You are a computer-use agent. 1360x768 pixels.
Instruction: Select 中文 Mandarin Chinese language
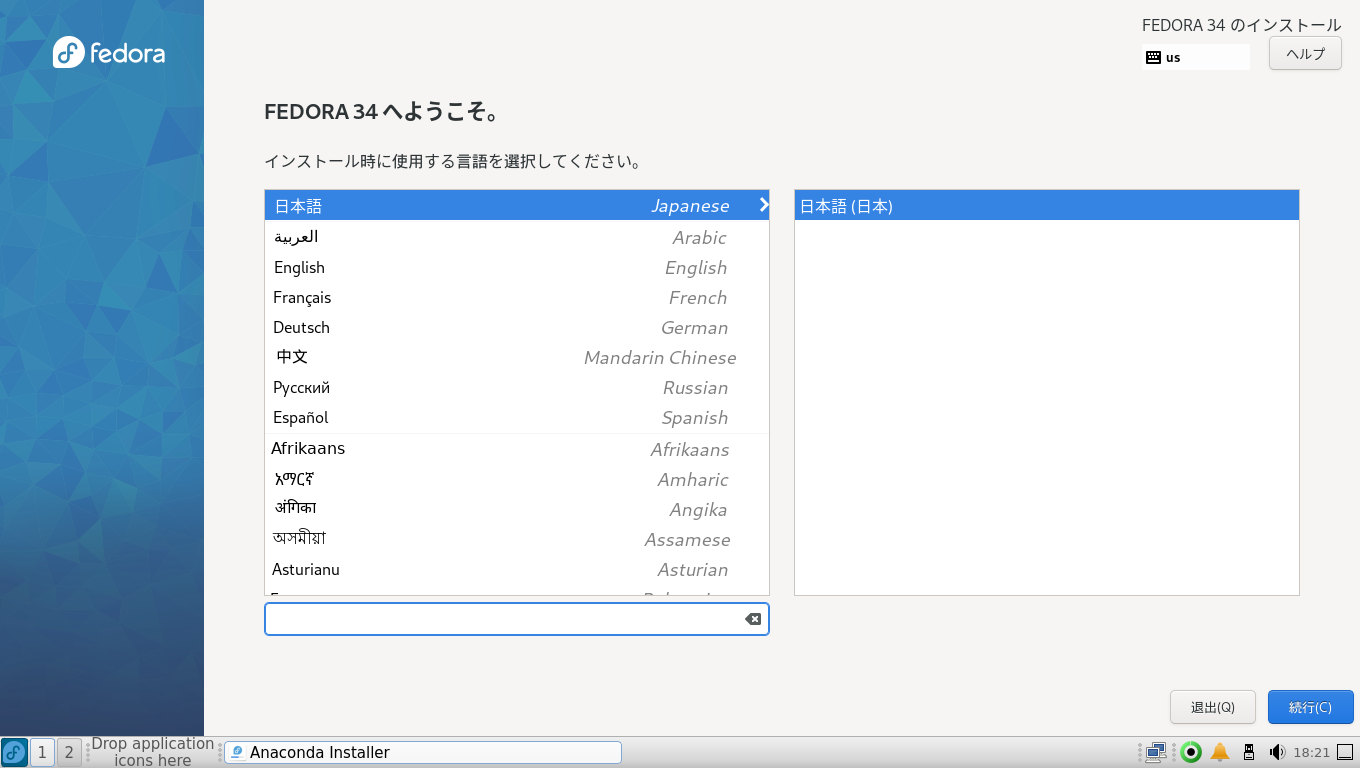(516, 357)
